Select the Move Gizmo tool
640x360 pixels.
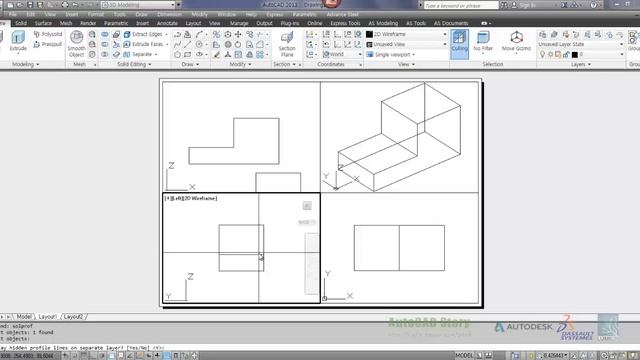(516, 41)
